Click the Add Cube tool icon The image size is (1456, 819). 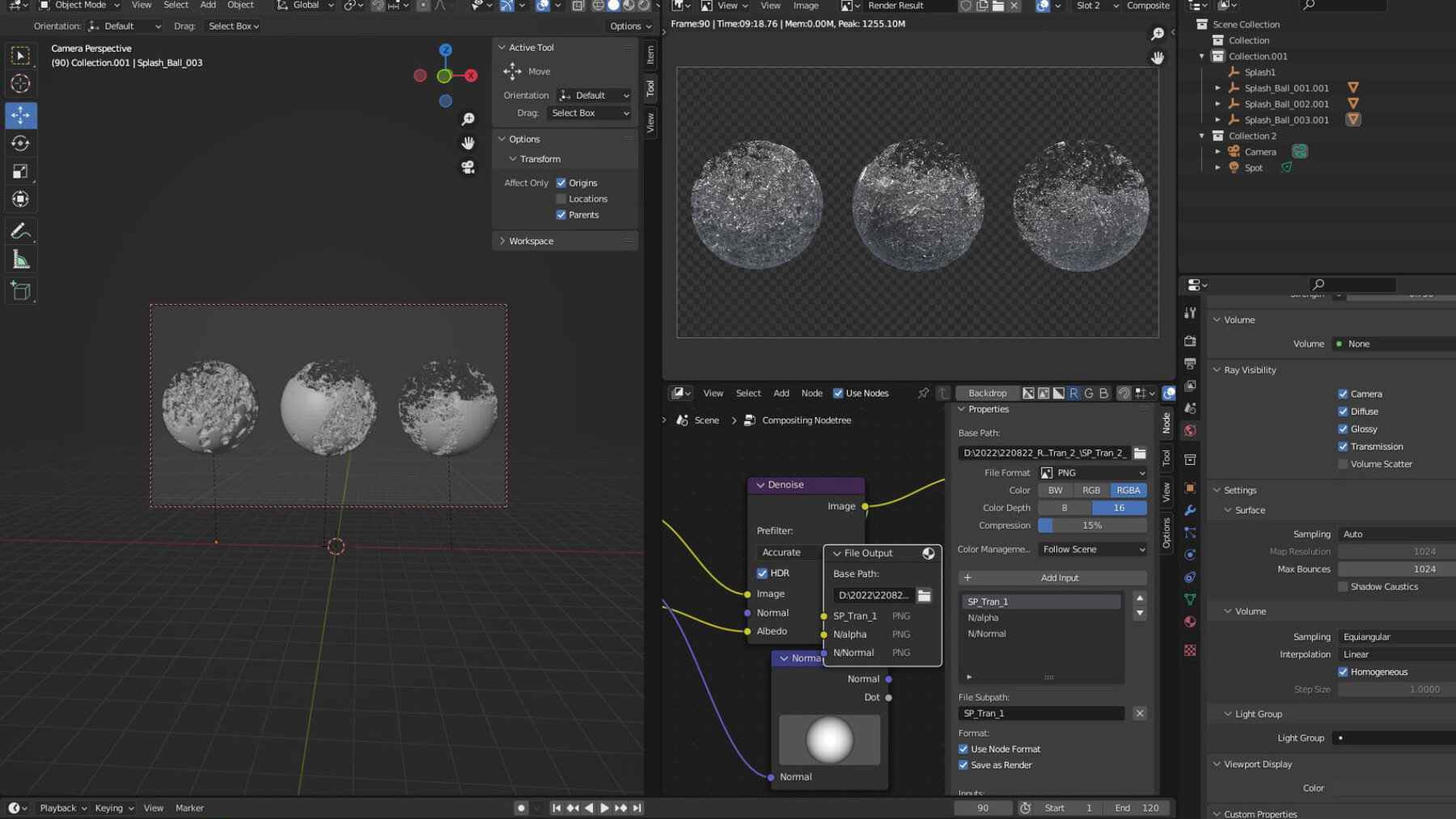click(21, 290)
